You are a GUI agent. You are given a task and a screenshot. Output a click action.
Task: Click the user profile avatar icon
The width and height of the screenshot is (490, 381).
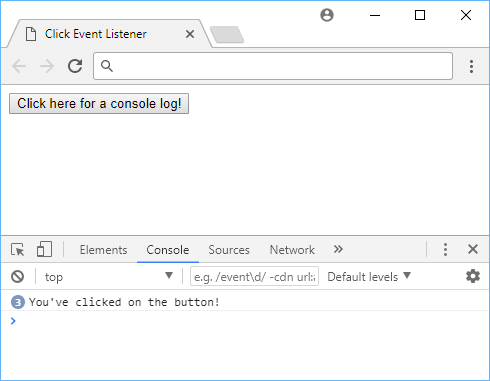[327, 15]
